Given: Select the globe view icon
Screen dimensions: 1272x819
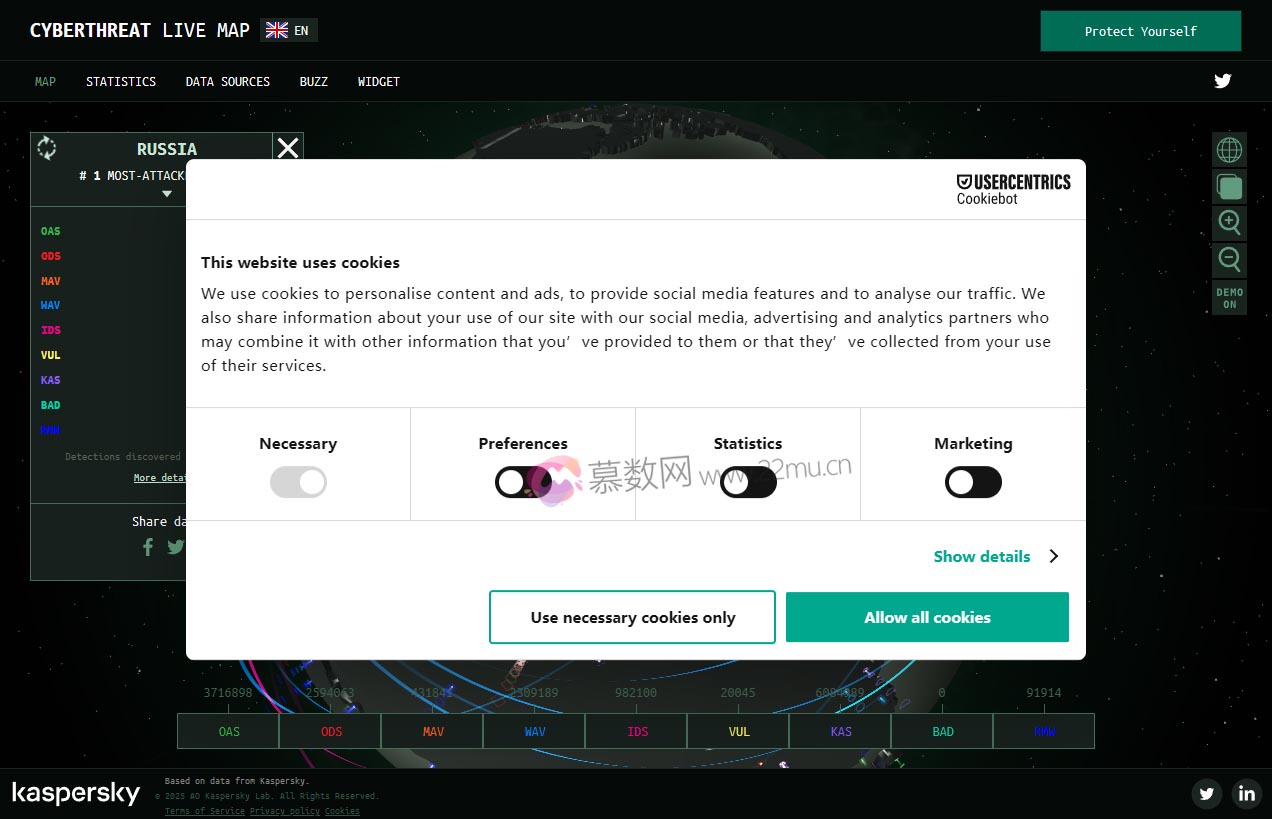Looking at the screenshot, I should point(1229,149).
